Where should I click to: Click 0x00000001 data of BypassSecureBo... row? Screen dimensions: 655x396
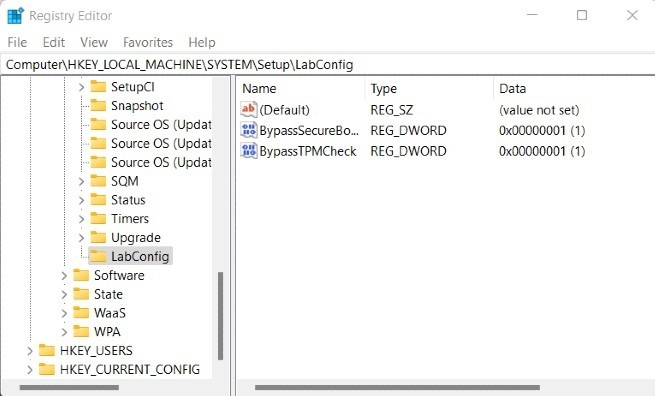[x=542, y=131]
